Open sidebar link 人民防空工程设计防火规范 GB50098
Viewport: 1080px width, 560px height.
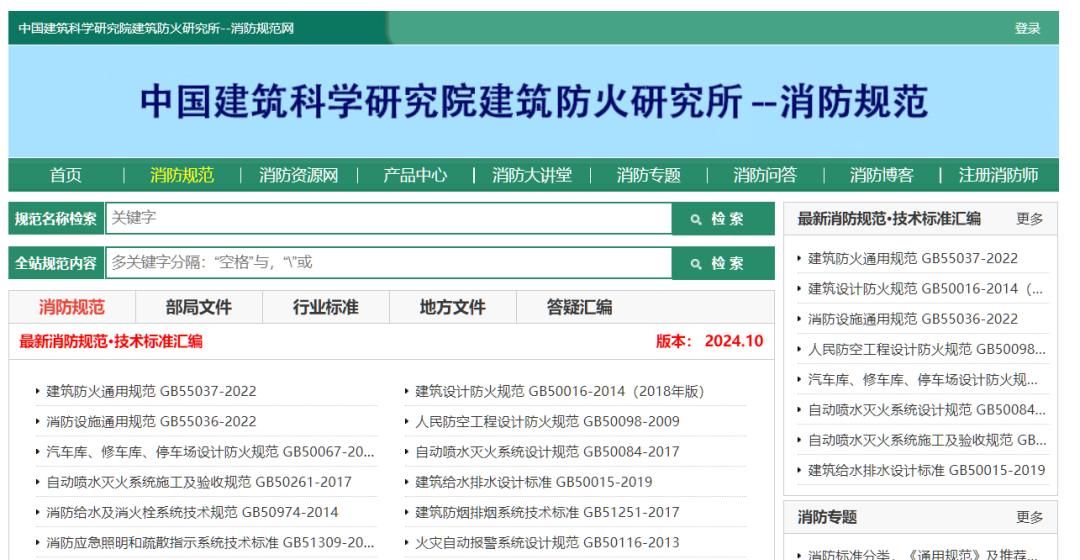click(x=926, y=349)
